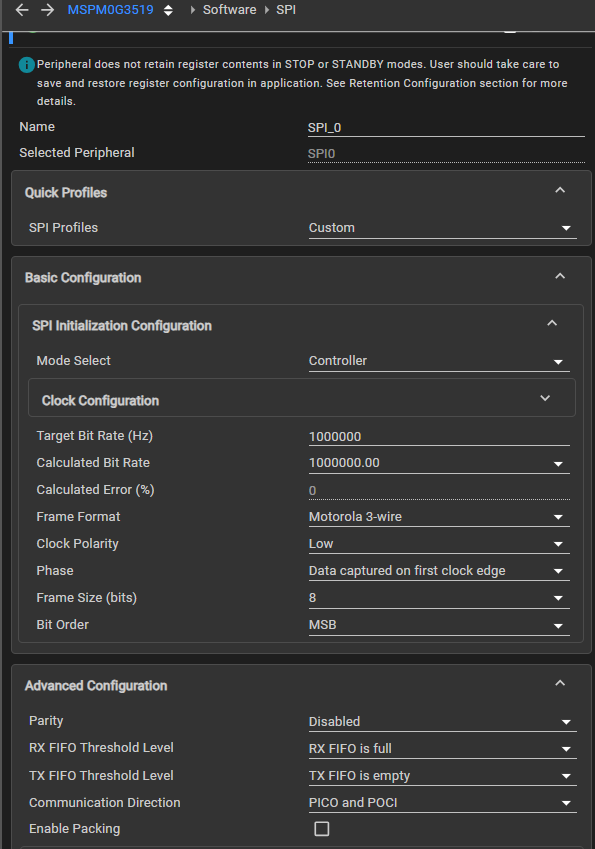Screen dimensions: 595x849
Task: Click the Basic Configuration heading
Action: 83,278
